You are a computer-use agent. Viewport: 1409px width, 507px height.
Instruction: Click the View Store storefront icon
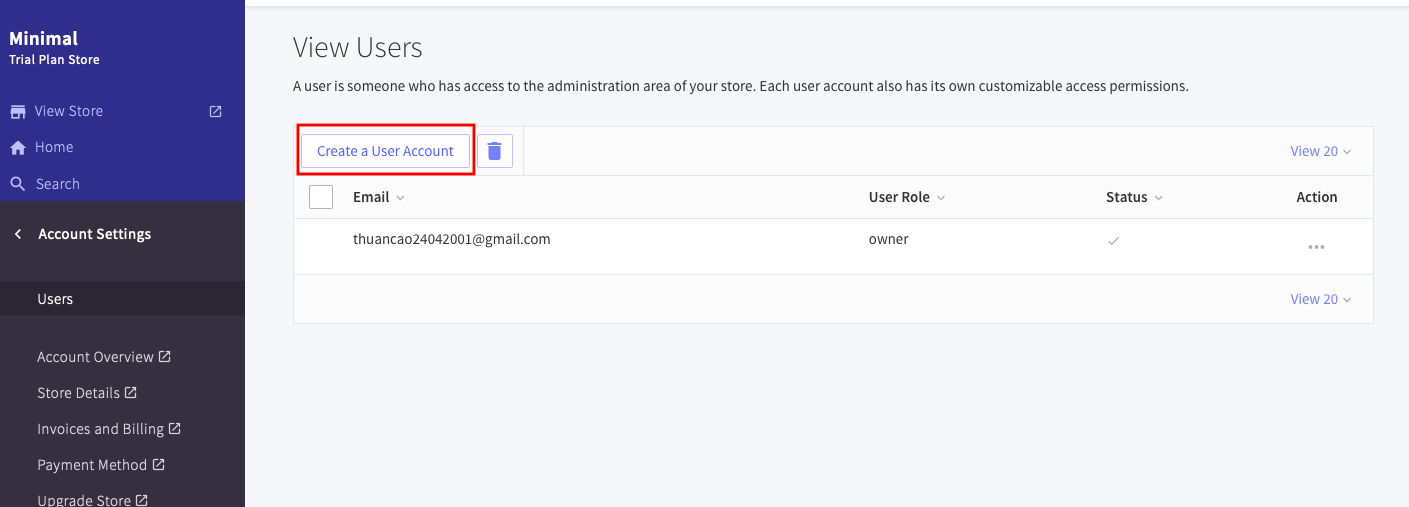18,111
